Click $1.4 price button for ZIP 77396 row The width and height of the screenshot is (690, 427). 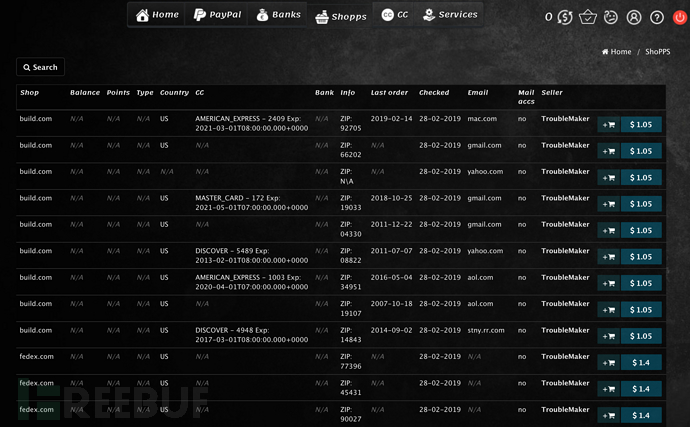pyautogui.click(x=641, y=362)
